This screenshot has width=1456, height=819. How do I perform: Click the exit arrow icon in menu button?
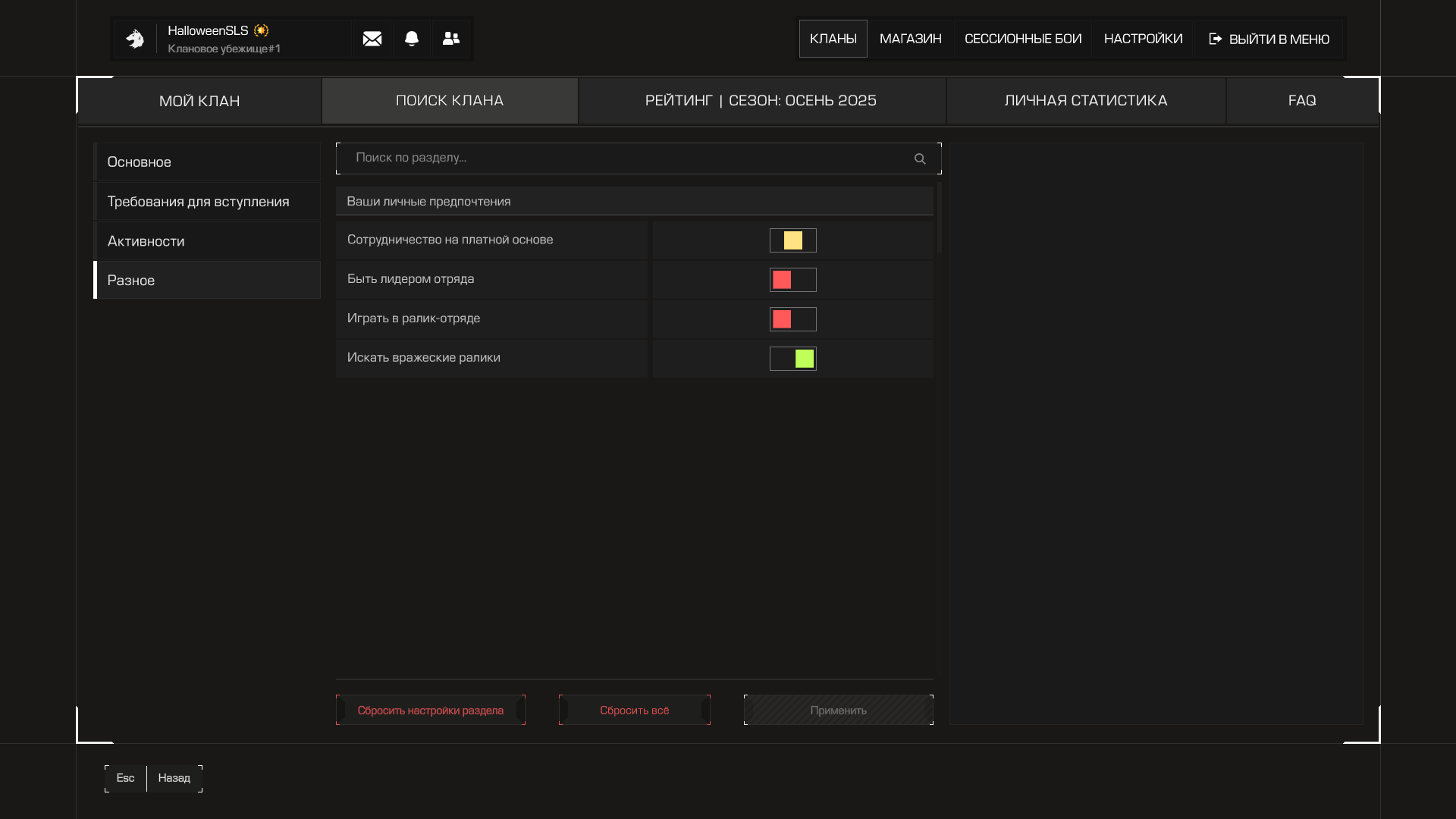point(1216,39)
